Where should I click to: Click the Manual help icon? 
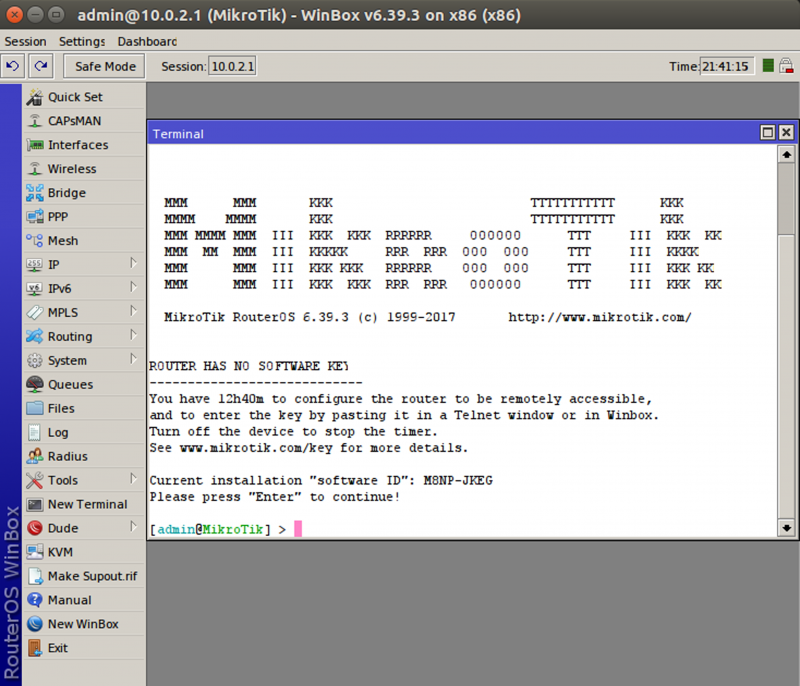pyautogui.click(x=35, y=600)
